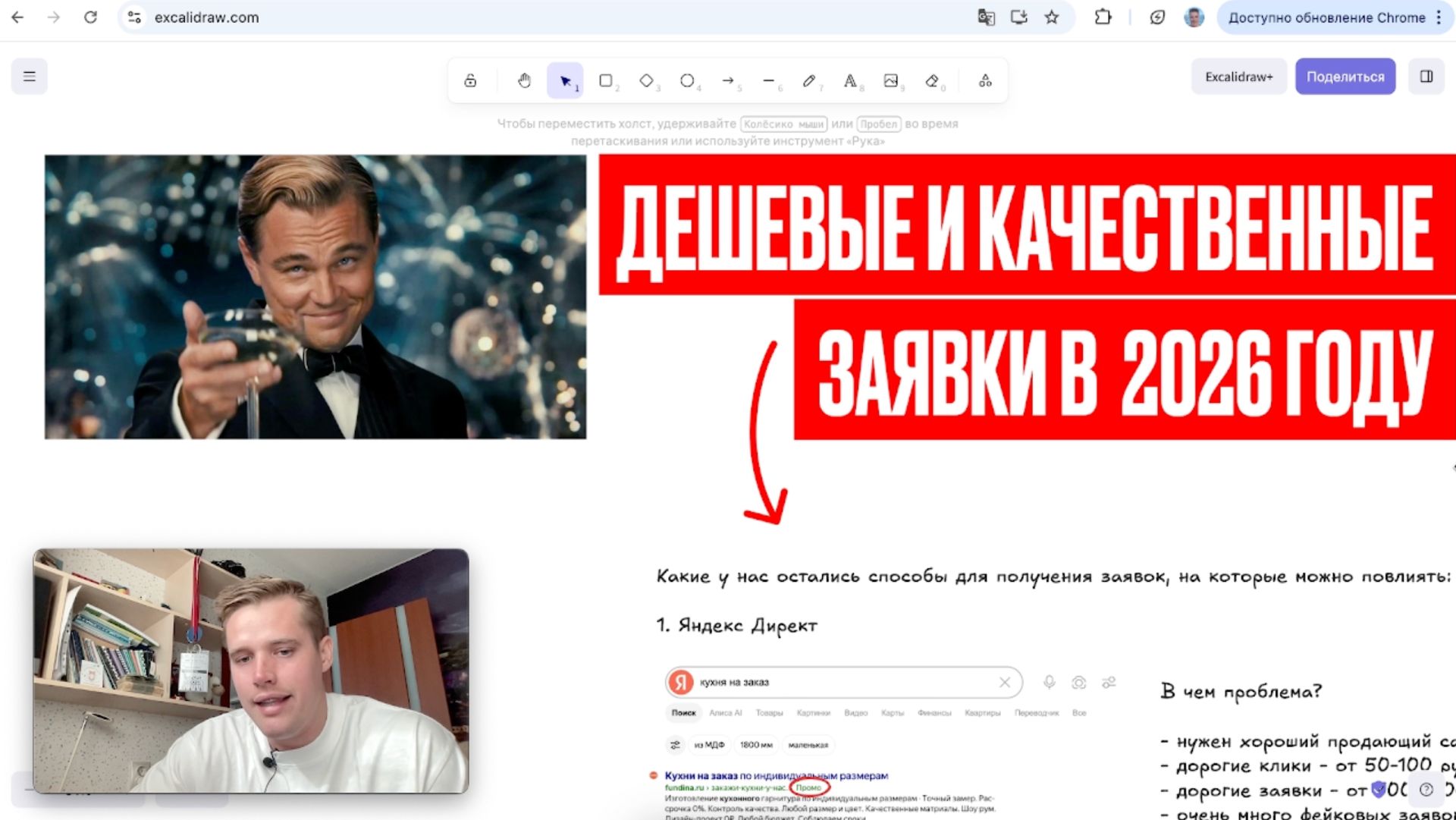Open the more tools shapes menu
This screenshot has height=820, width=1456.
[985, 80]
